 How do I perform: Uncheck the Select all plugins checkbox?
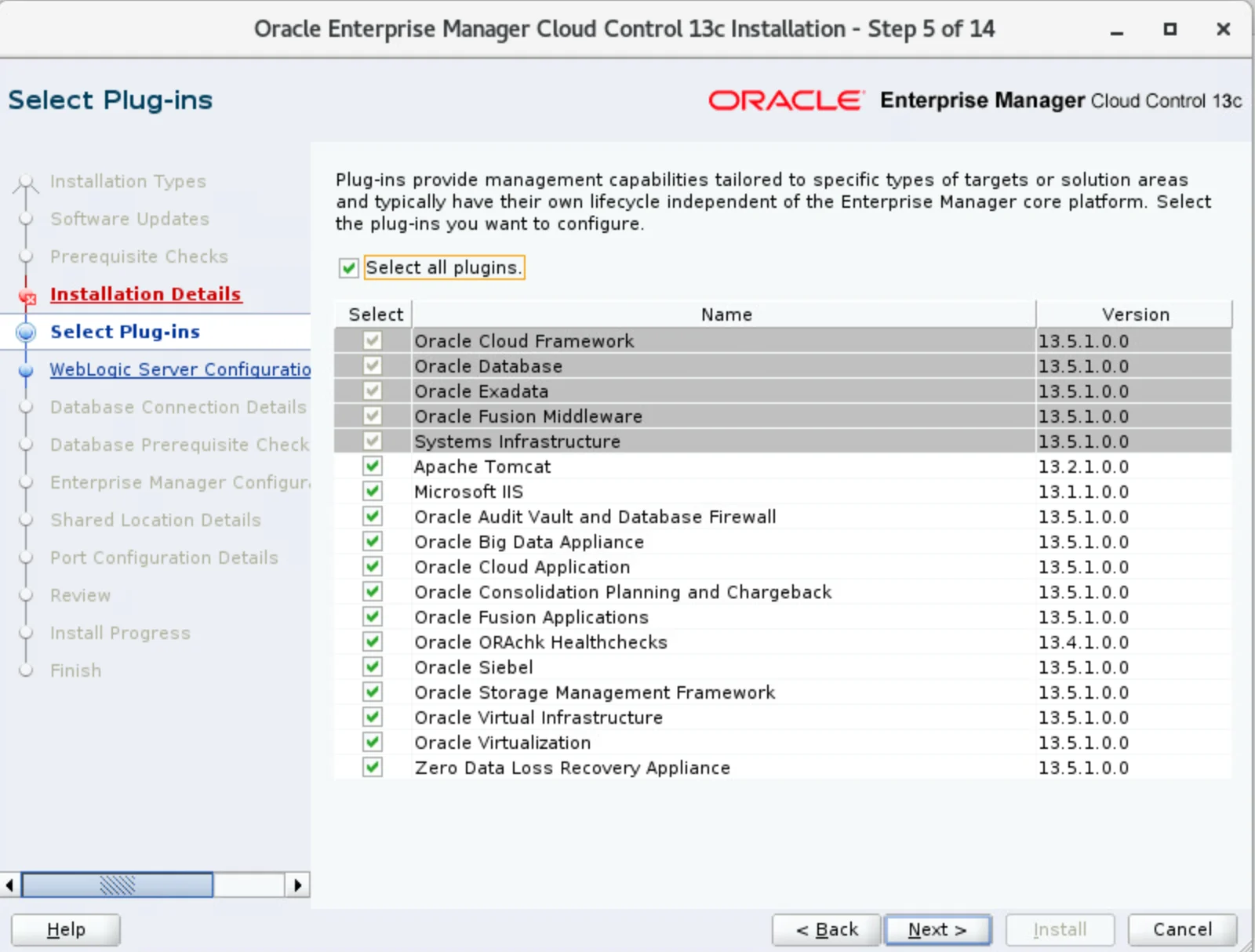349,268
